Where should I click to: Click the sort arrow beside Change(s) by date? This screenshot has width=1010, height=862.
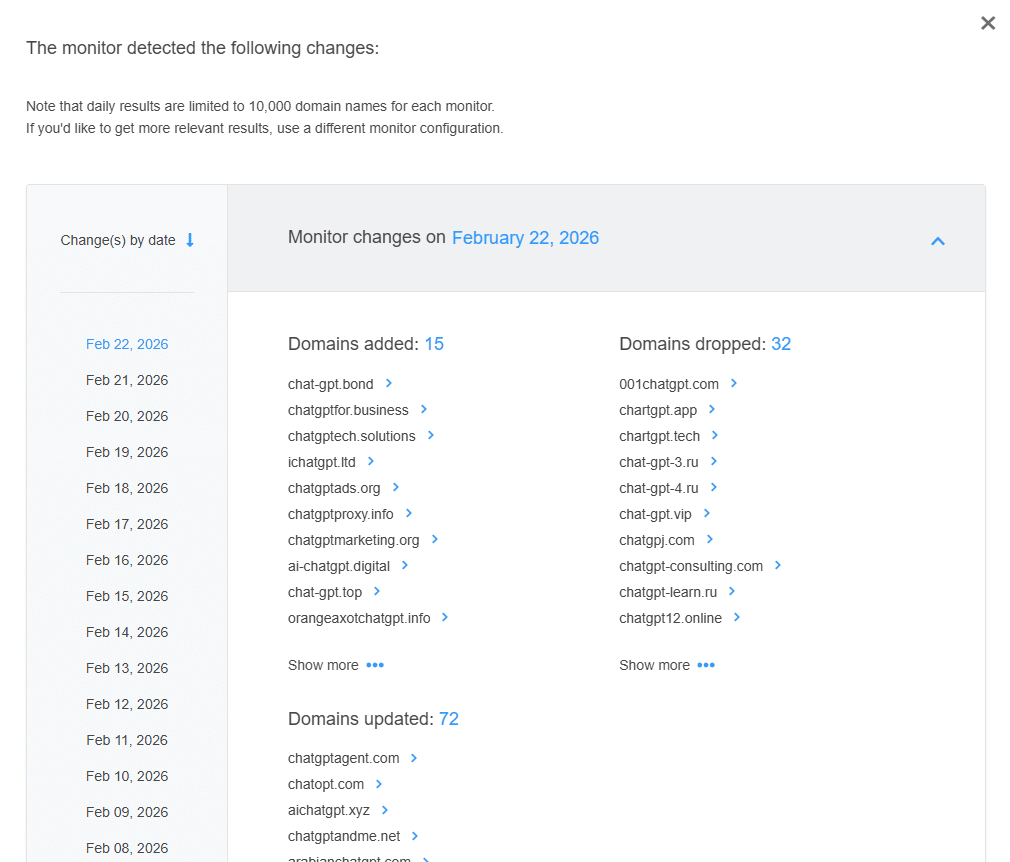(x=190, y=240)
